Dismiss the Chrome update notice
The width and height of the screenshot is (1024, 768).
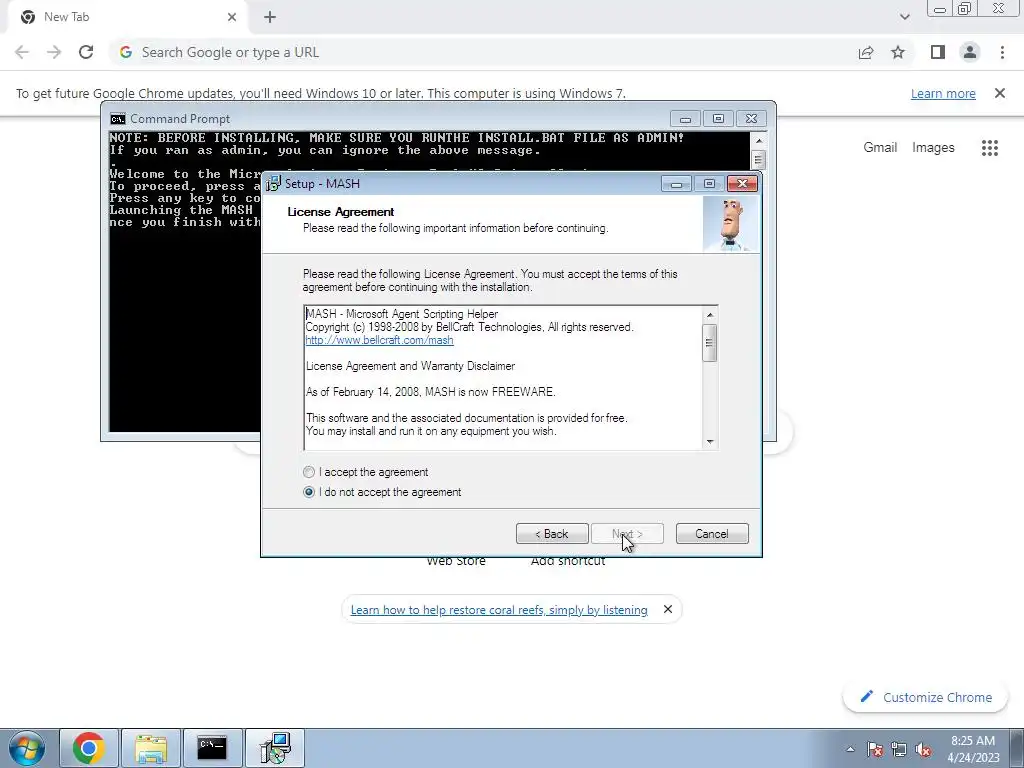(x=1000, y=93)
